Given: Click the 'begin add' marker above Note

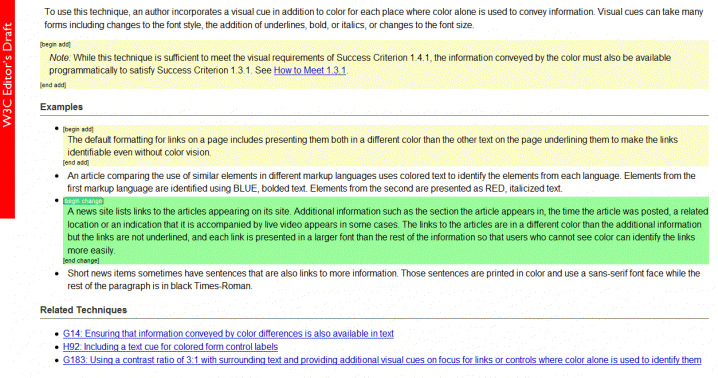Looking at the screenshot, I should tap(55, 44).
